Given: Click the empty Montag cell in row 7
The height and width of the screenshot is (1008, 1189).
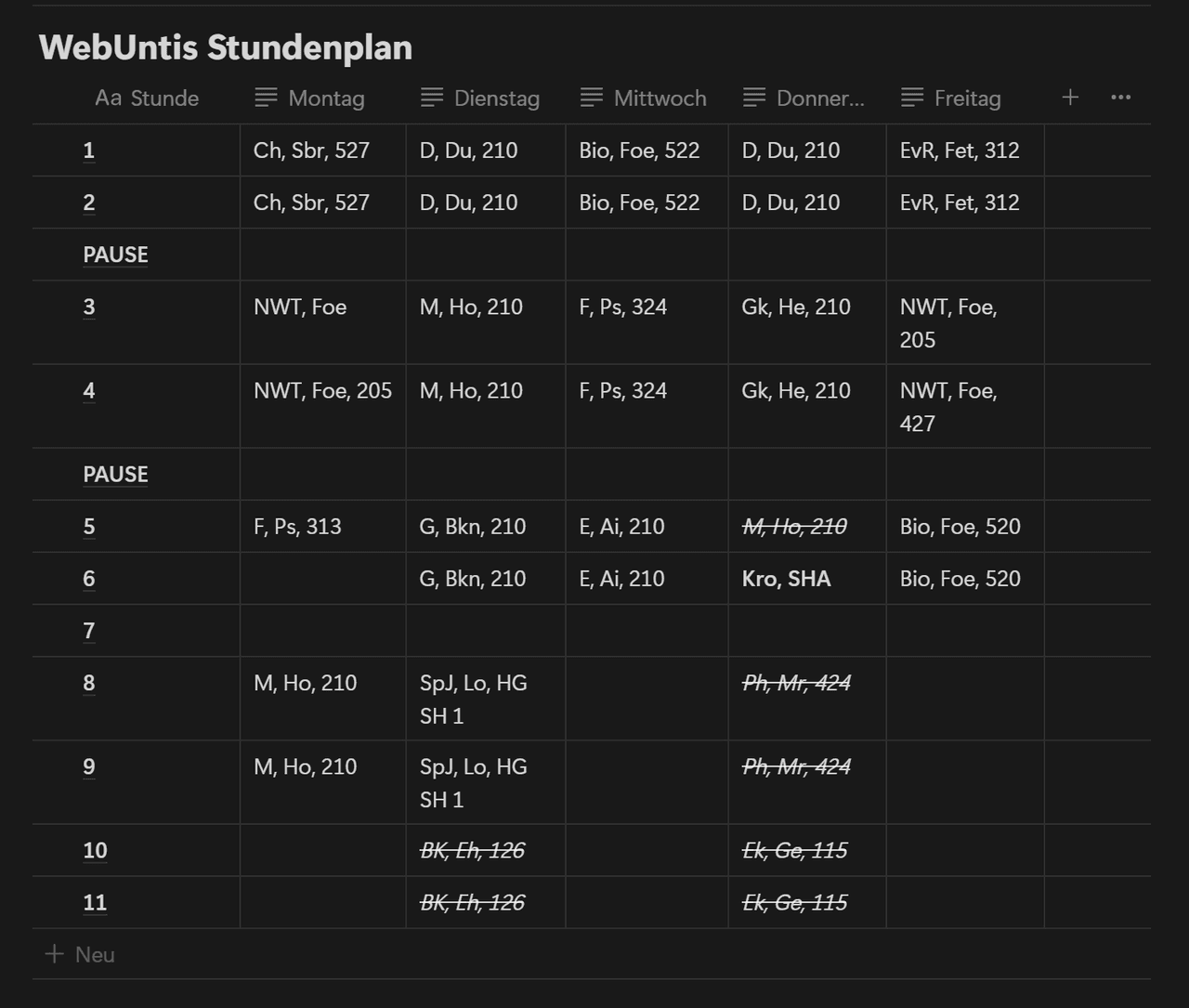Looking at the screenshot, I should click(322, 631).
